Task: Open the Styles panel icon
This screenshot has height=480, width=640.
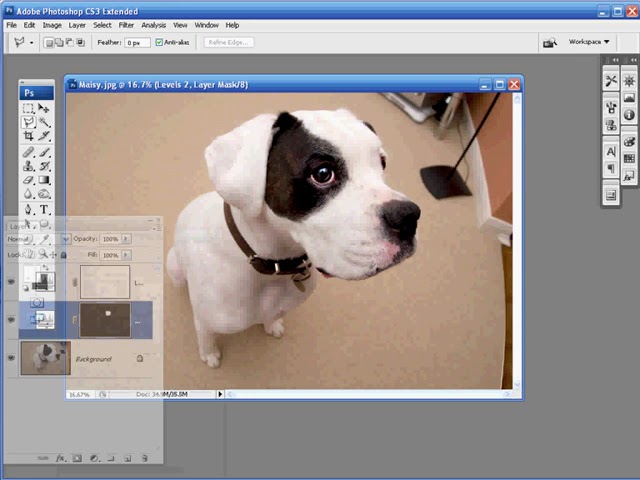Action: [x=629, y=176]
